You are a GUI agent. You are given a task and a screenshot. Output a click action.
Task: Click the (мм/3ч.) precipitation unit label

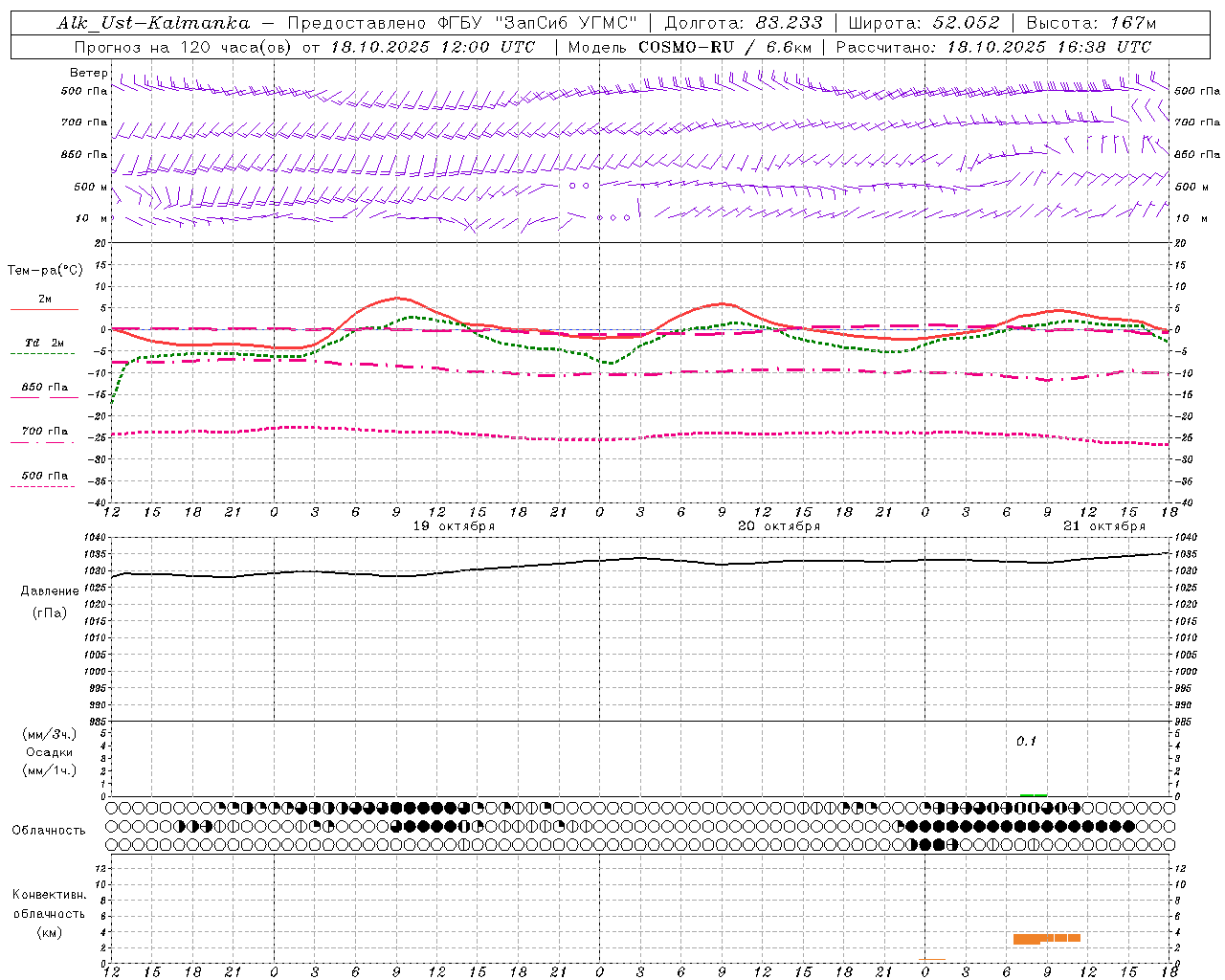(49, 734)
